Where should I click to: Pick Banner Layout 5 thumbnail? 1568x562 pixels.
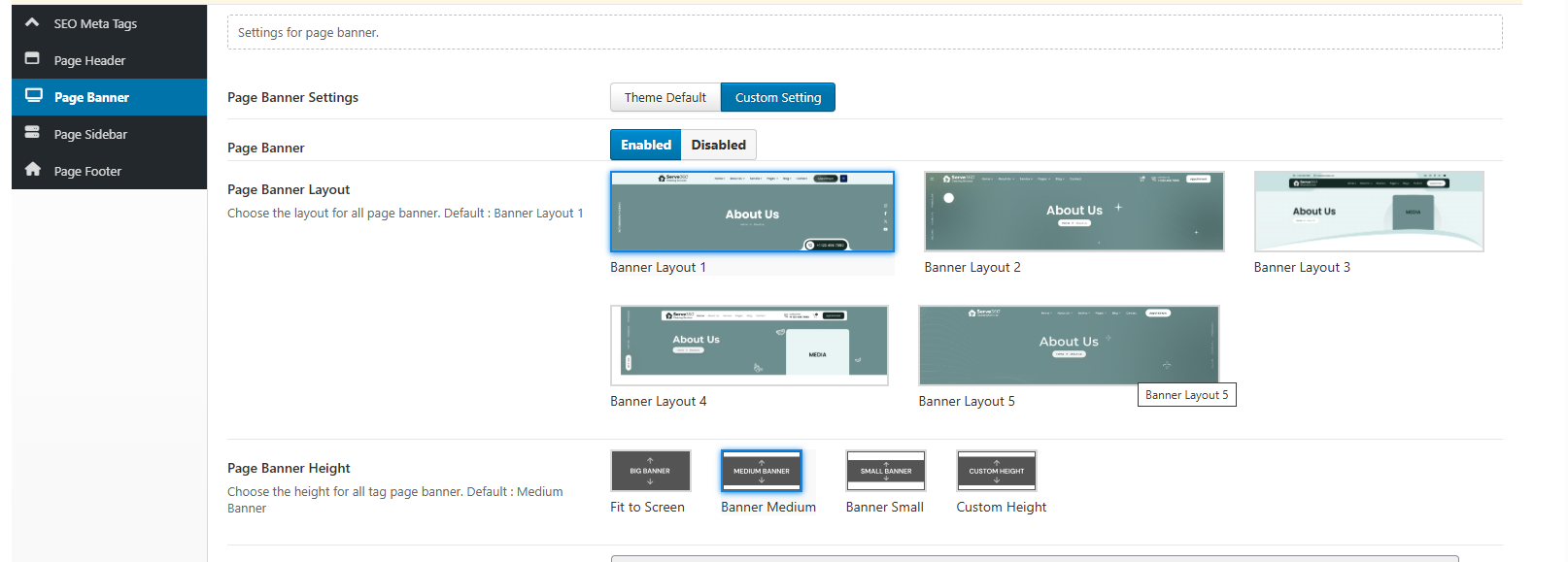pos(1068,345)
